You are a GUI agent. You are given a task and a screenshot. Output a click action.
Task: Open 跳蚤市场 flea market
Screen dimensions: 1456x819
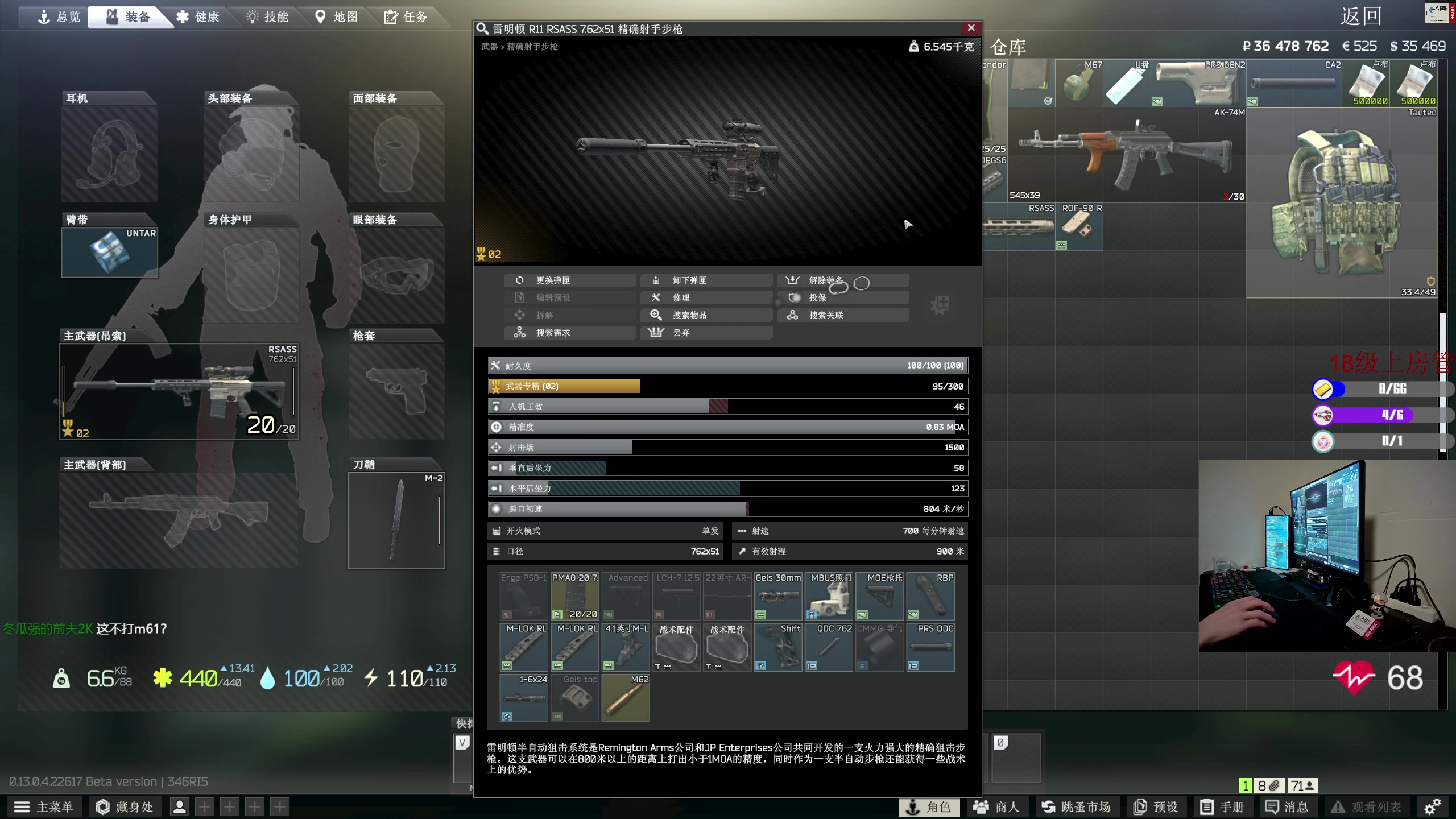[1076, 807]
